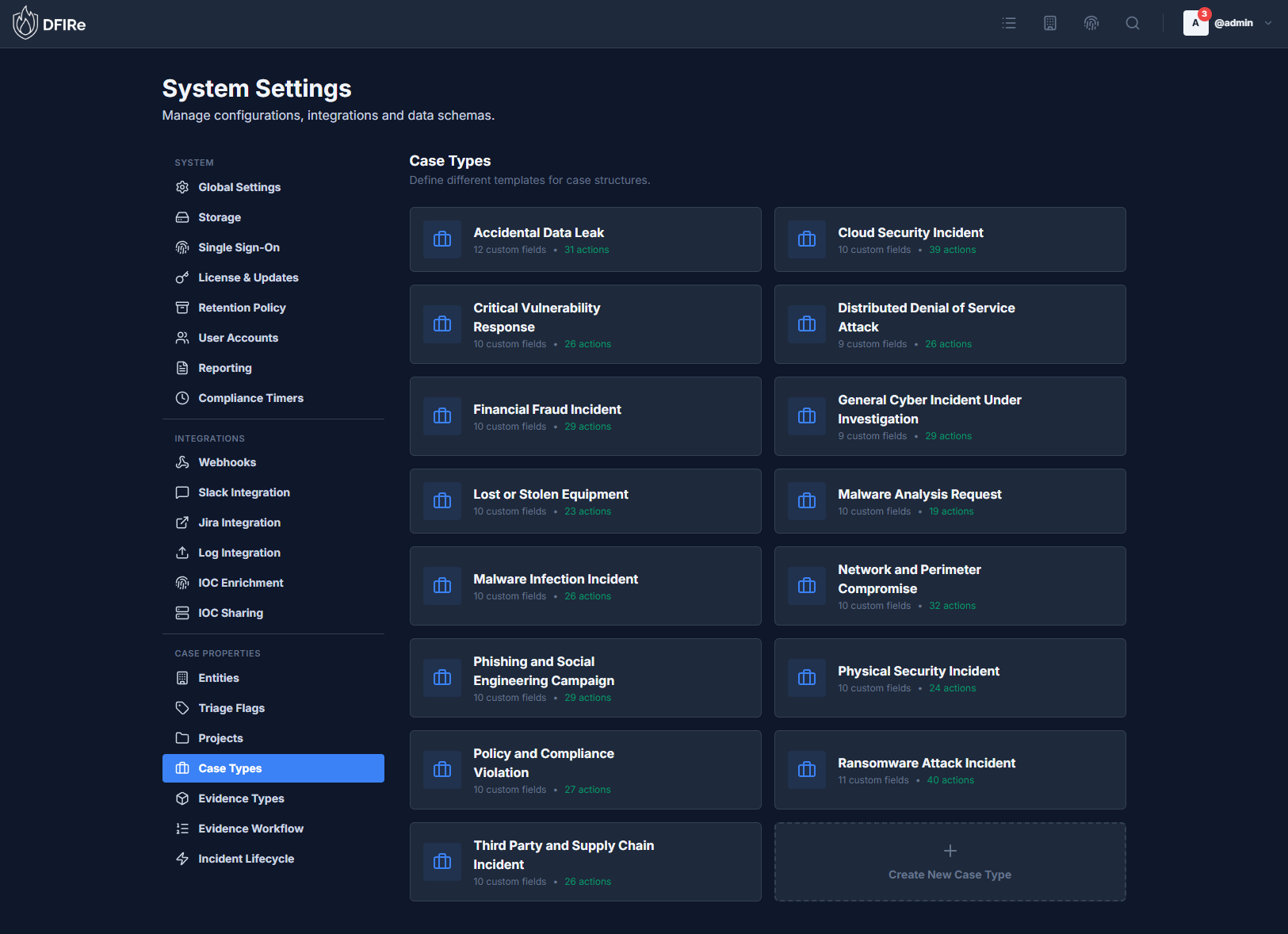Open Compliance Timers settings
This screenshot has width=1288, height=934.
[250, 398]
